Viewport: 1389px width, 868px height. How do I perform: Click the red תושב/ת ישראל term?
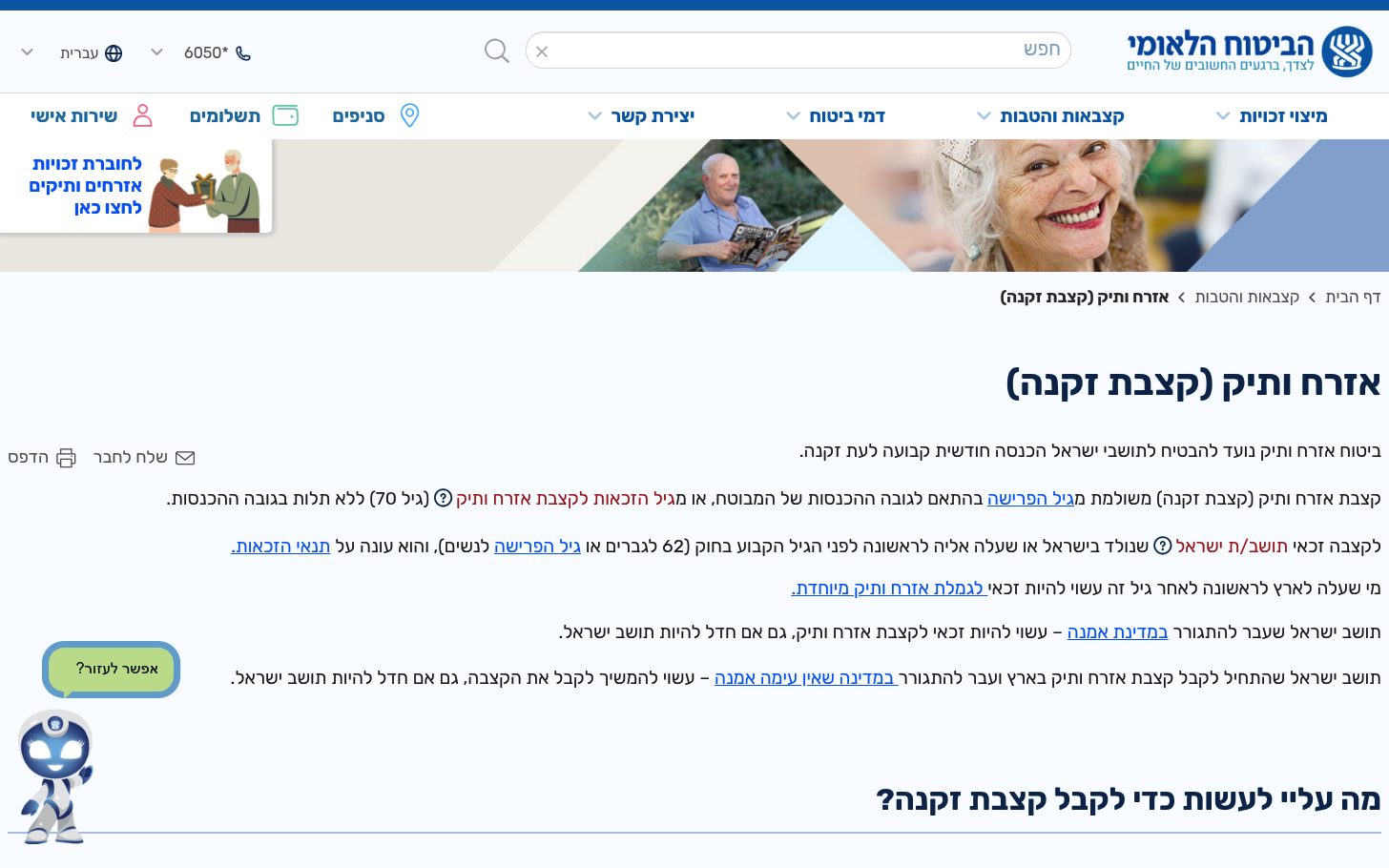pyautogui.click(x=1232, y=546)
